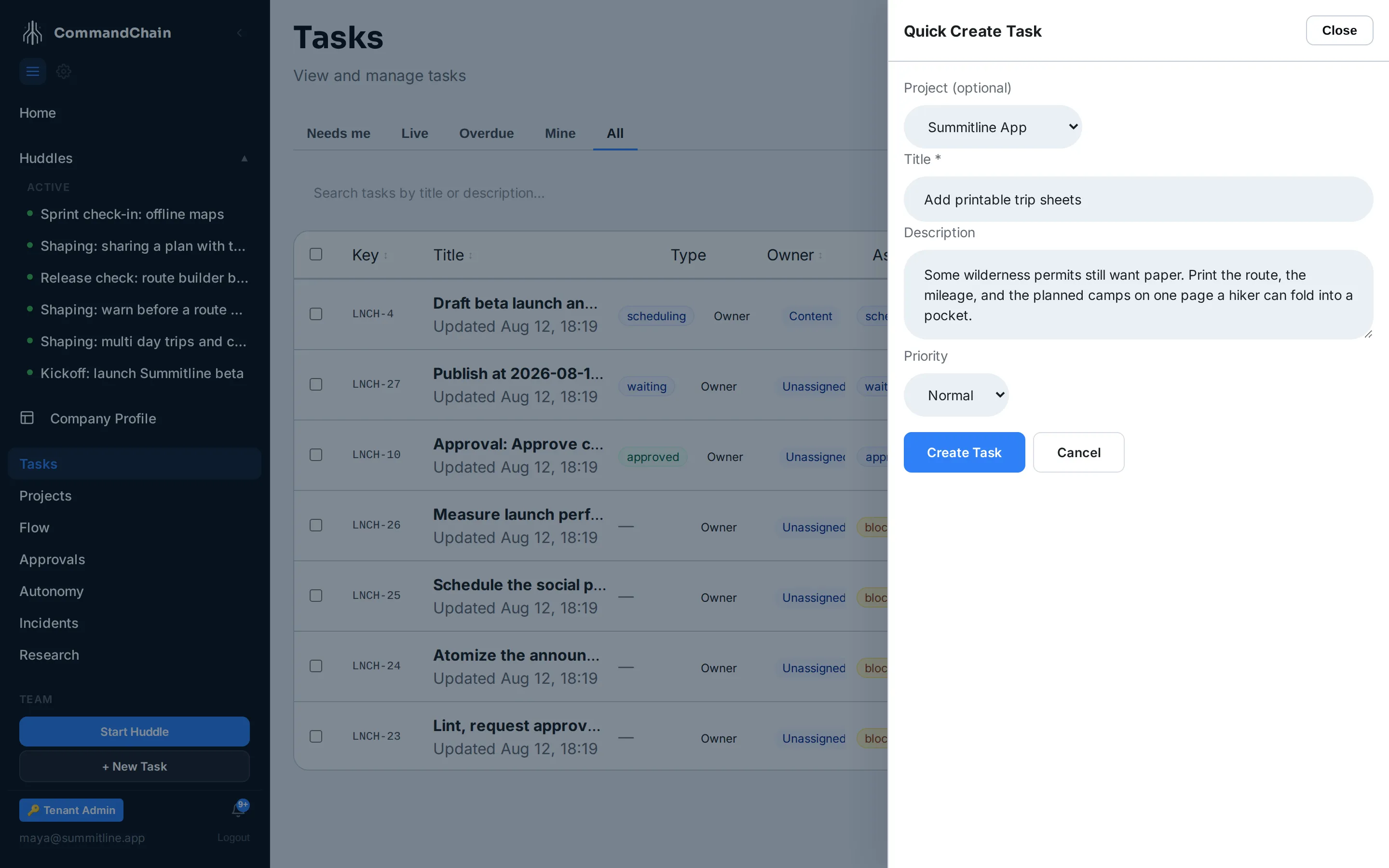The height and width of the screenshot is (868, 1389).
Task: Check the LNCH-23 row checkbox
Action: (316, 736)
